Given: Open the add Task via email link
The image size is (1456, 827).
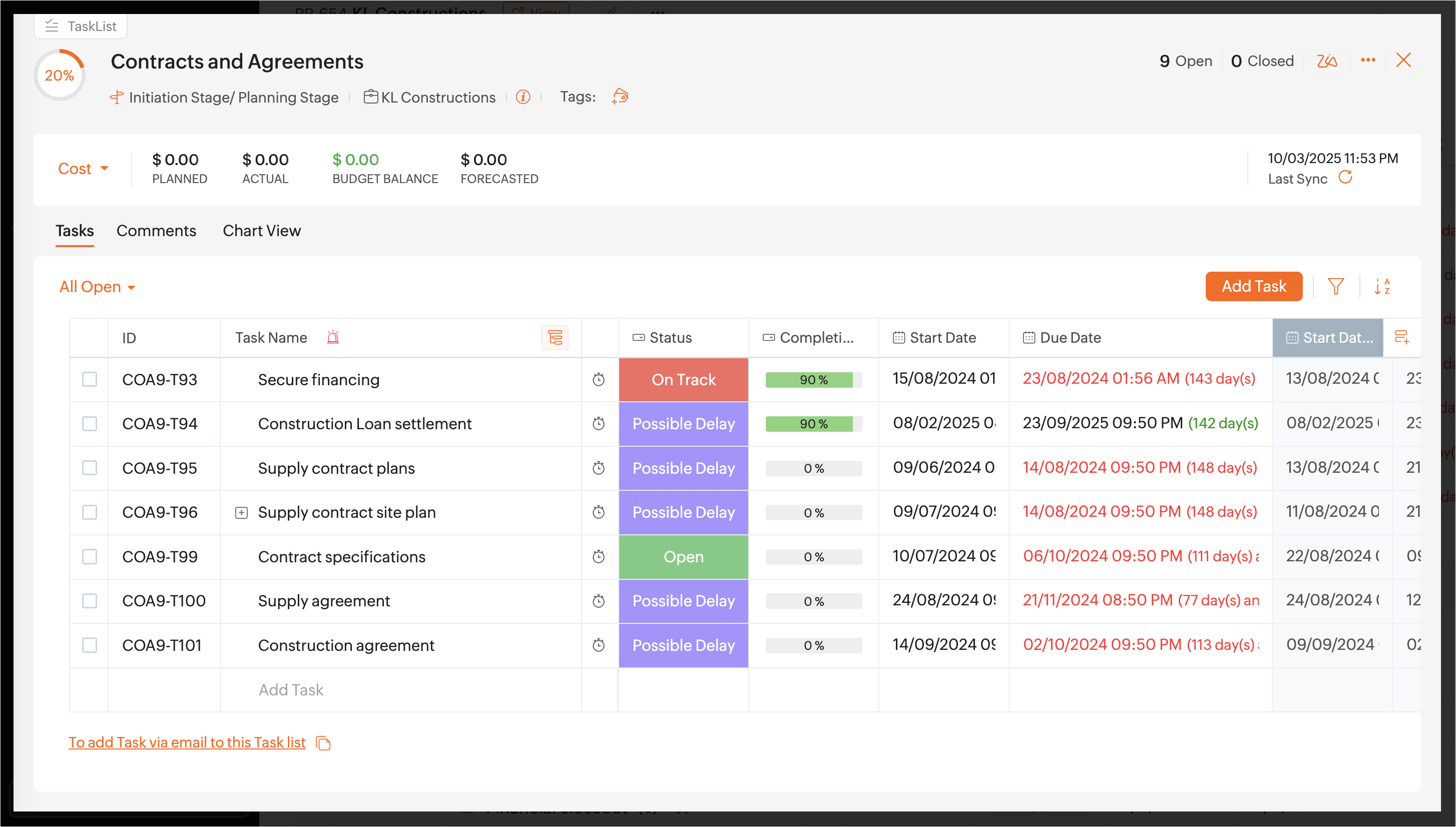Looking at the screenshot, I should (x=187, y=742).
